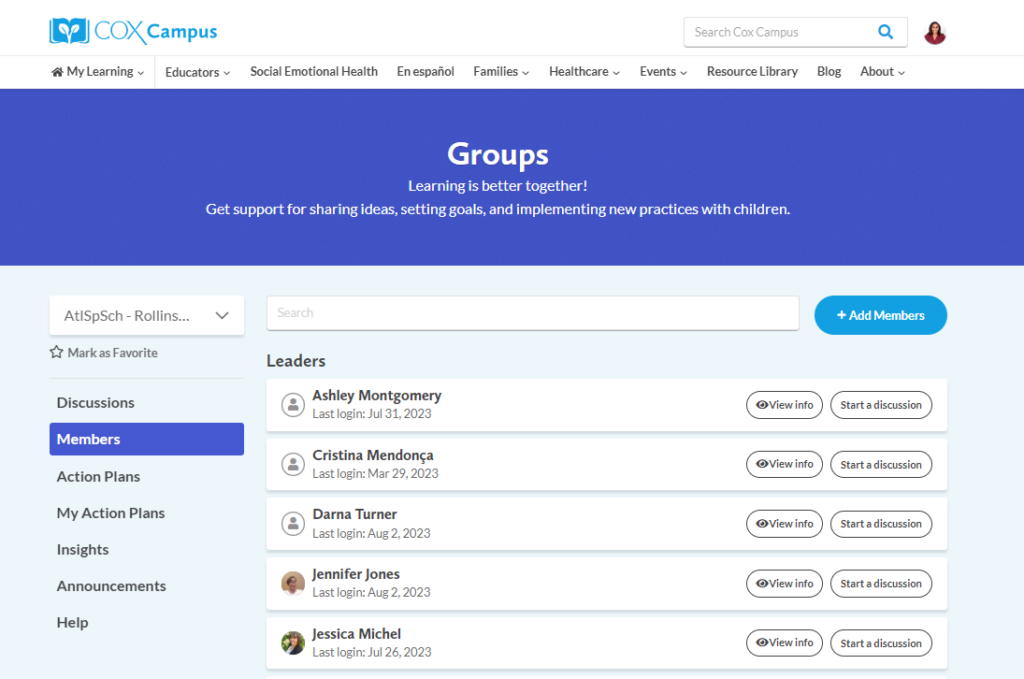Open the Resource Library
The image size is (1024, 679).
tap(752, 72)
